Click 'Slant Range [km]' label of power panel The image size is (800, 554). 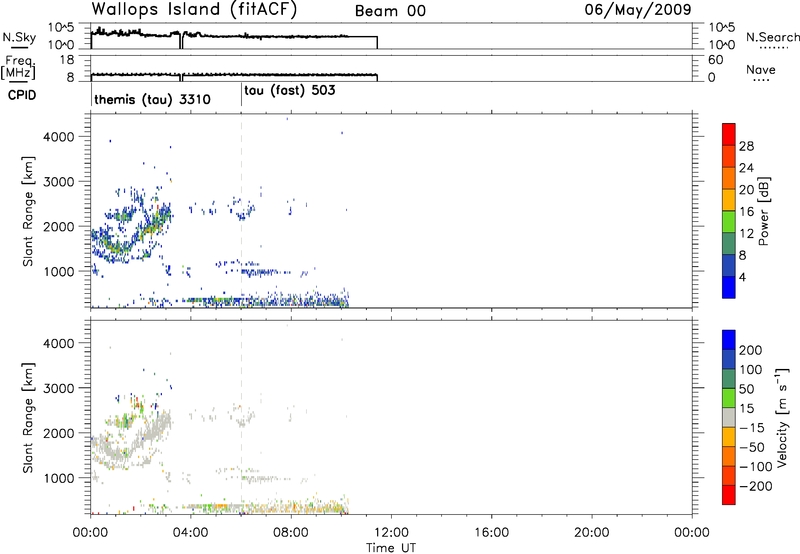coord(28,211)
